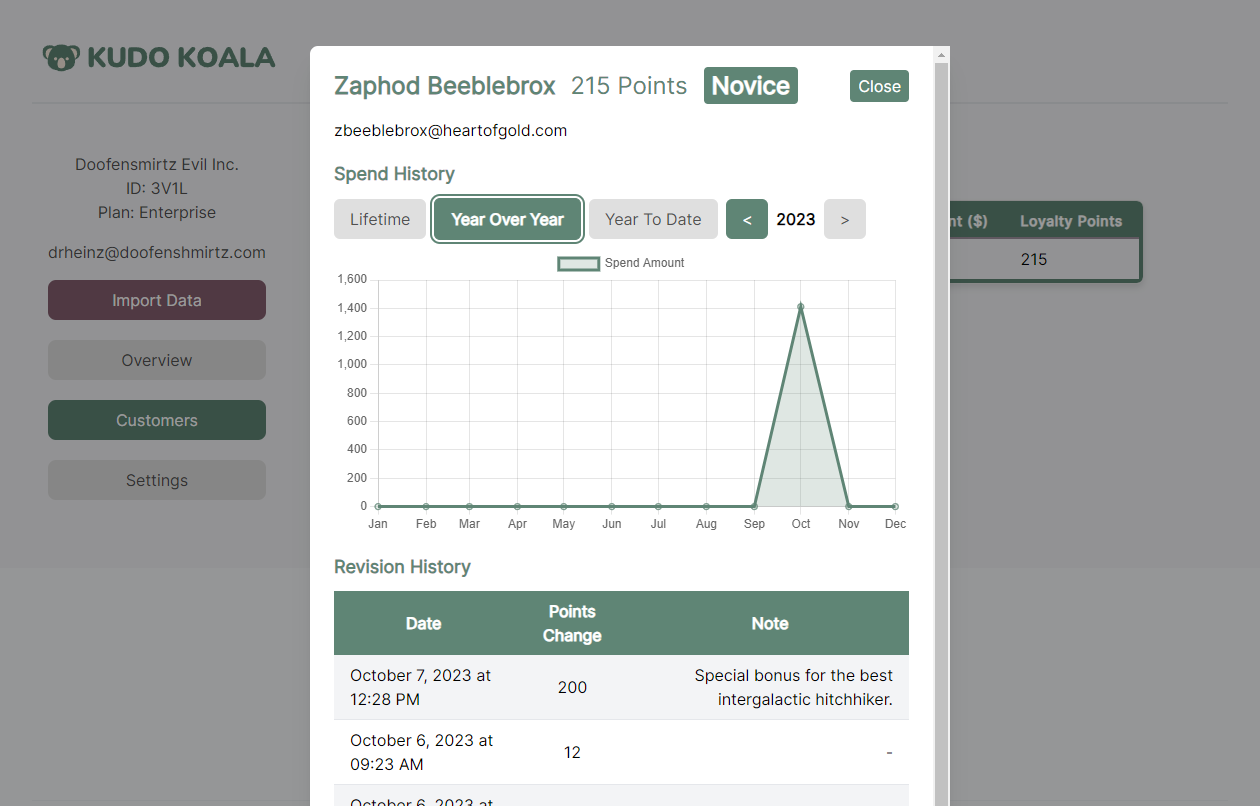Click the Plan: Enterprise label

click(157, 212)
